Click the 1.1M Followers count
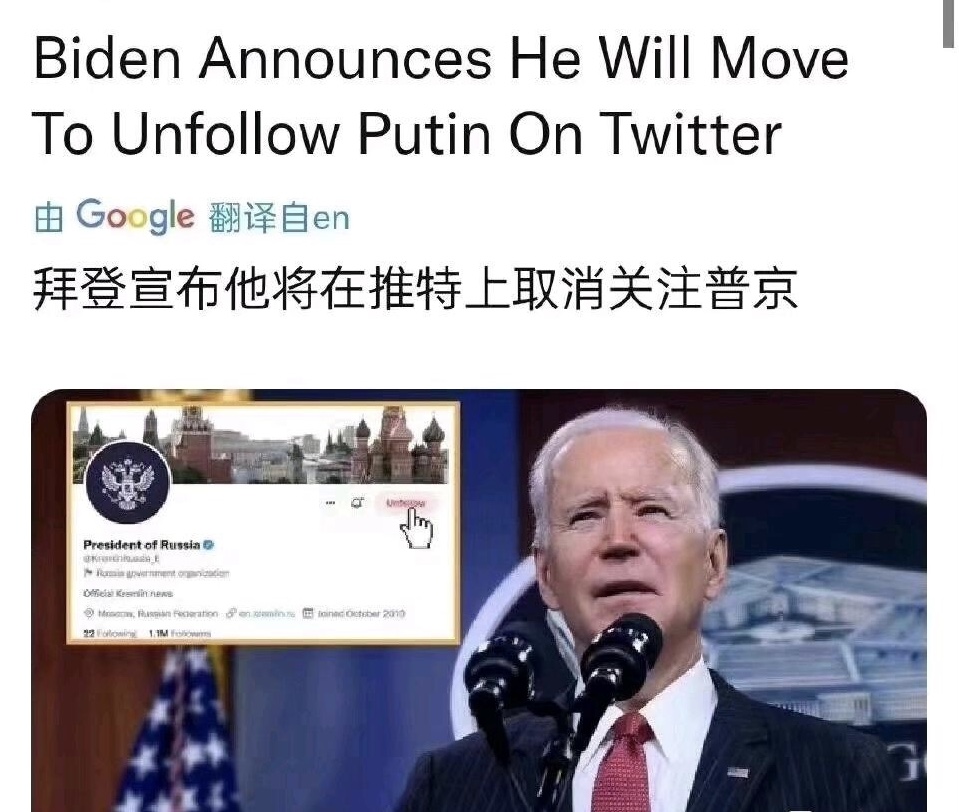Viewport: 959px width, 812px height. click(180, 633)
